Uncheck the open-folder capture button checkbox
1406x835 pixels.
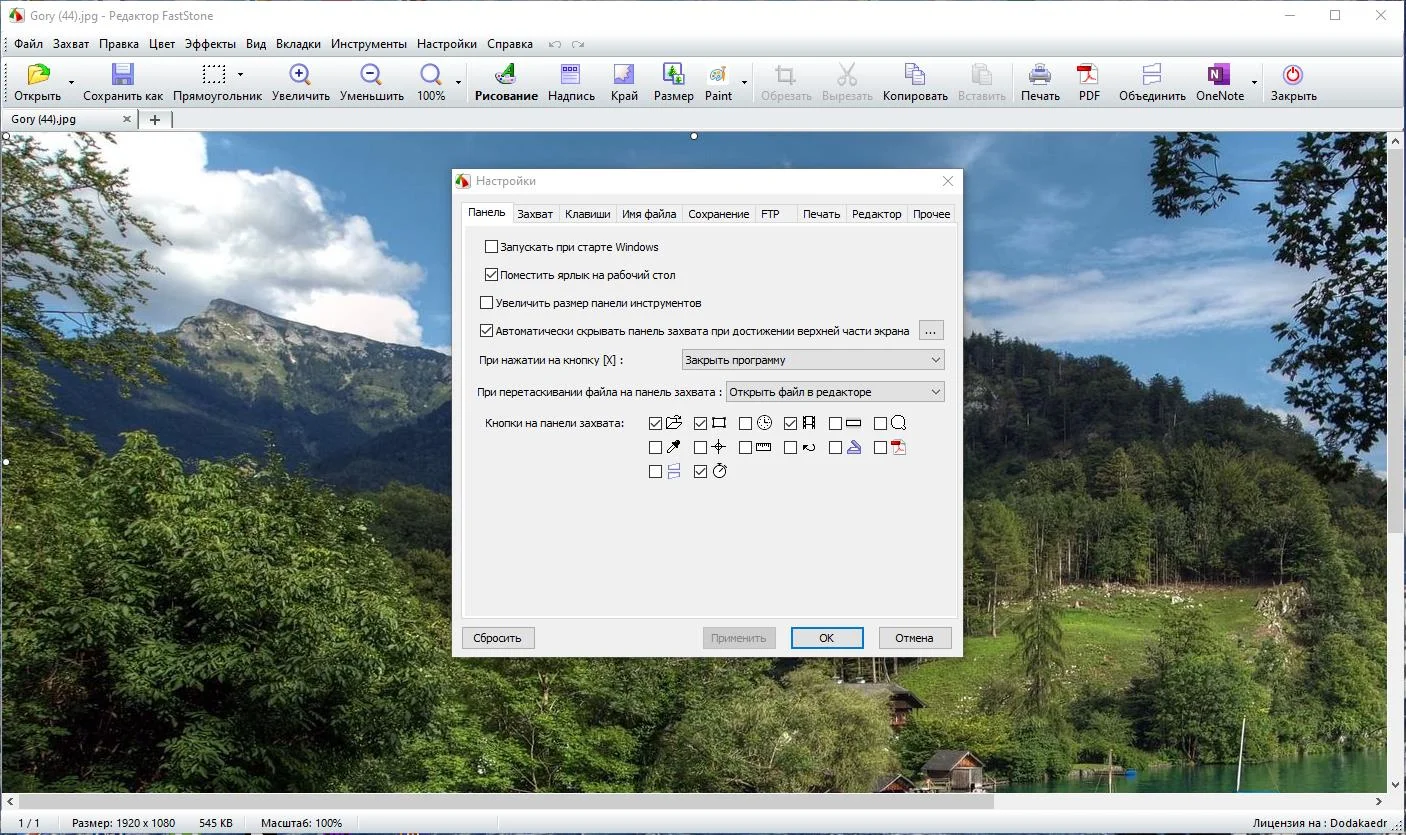tap(656, 424)
